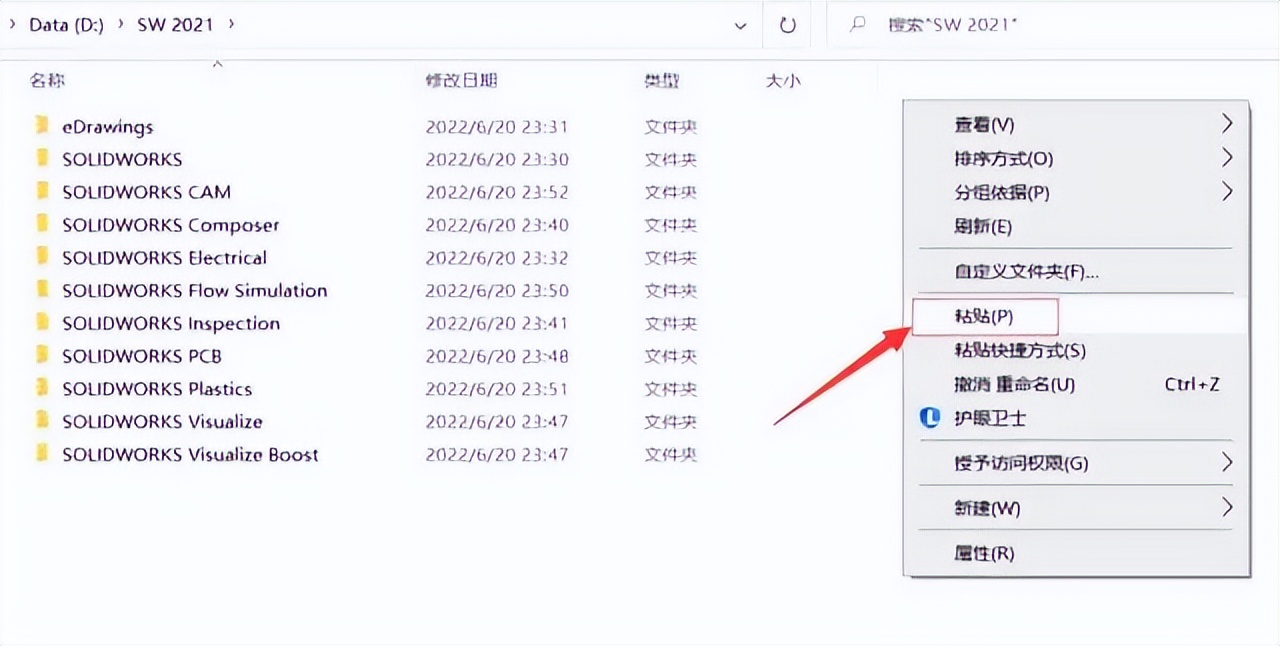Open the SOLIDWORKS Electrical folder icon
The width and height of the screenshot is (1280, 646).
41,258
